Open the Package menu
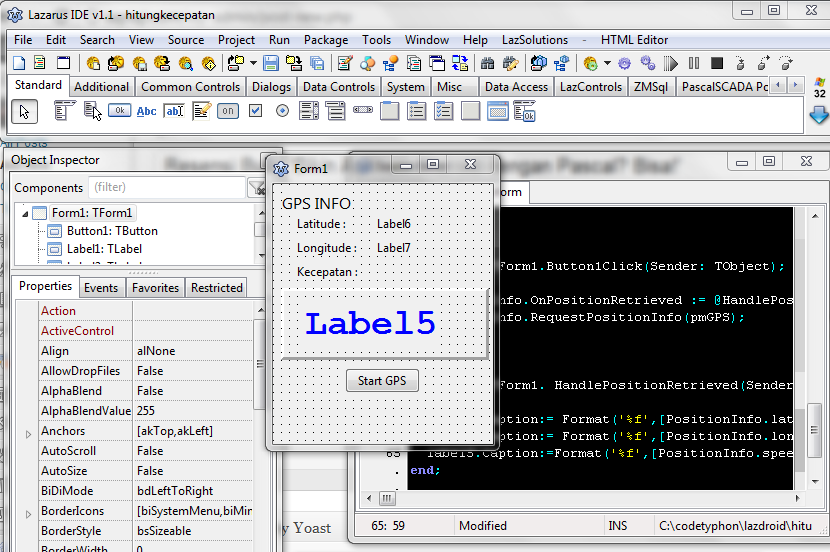The width and height of the screenshot is (830, 552). (x=326, y=40)
